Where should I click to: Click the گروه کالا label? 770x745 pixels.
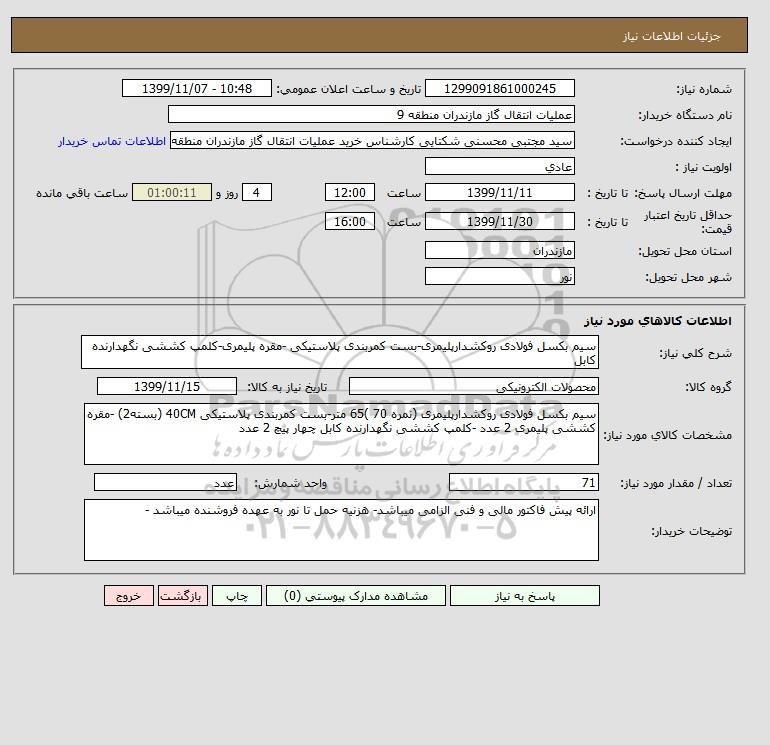(709, 387)
